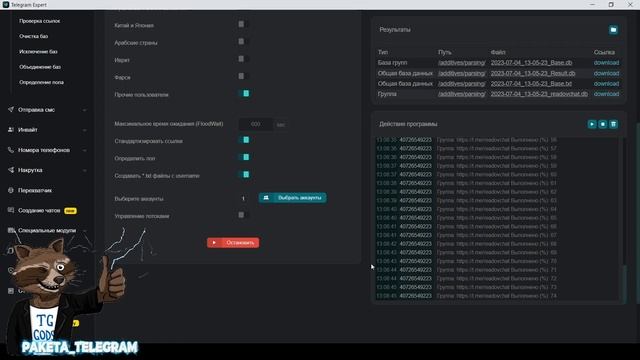
Task: Expand the Номера телефонов chevron
Action: pos(84,150)
